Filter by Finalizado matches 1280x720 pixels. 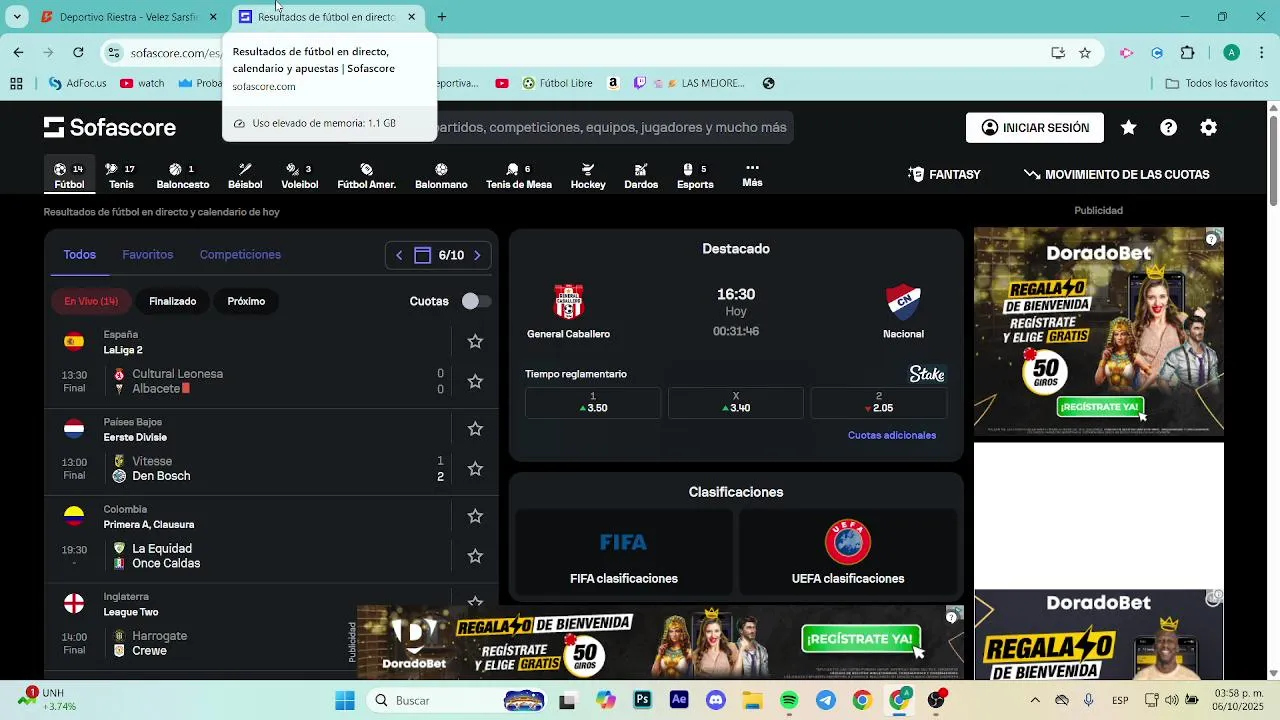pyautogui.click(x=172, y=301)
